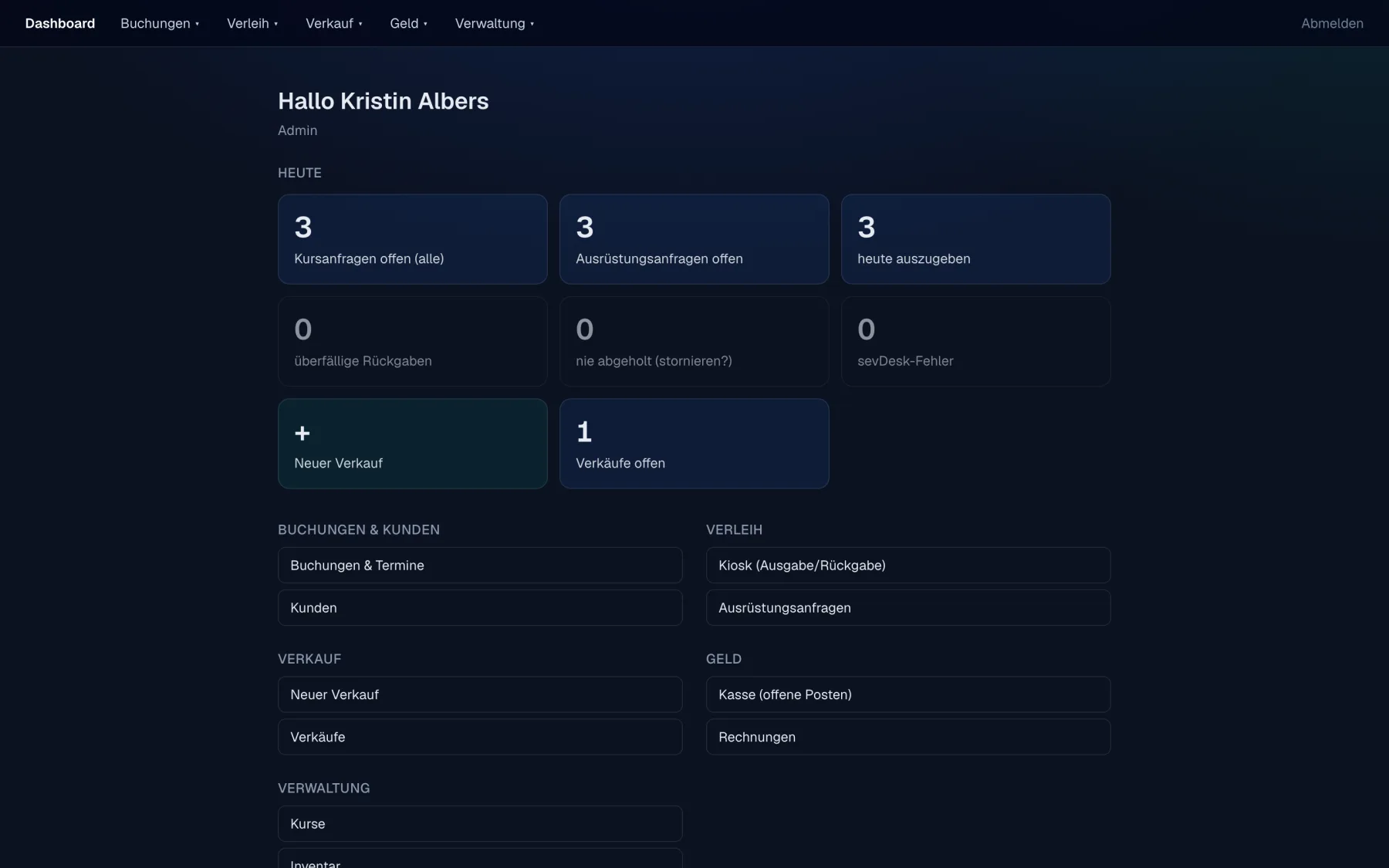Click Abmelden to log out
Image resolution: width=1389 pixels, height=868 pixels.
point(1332,23)
